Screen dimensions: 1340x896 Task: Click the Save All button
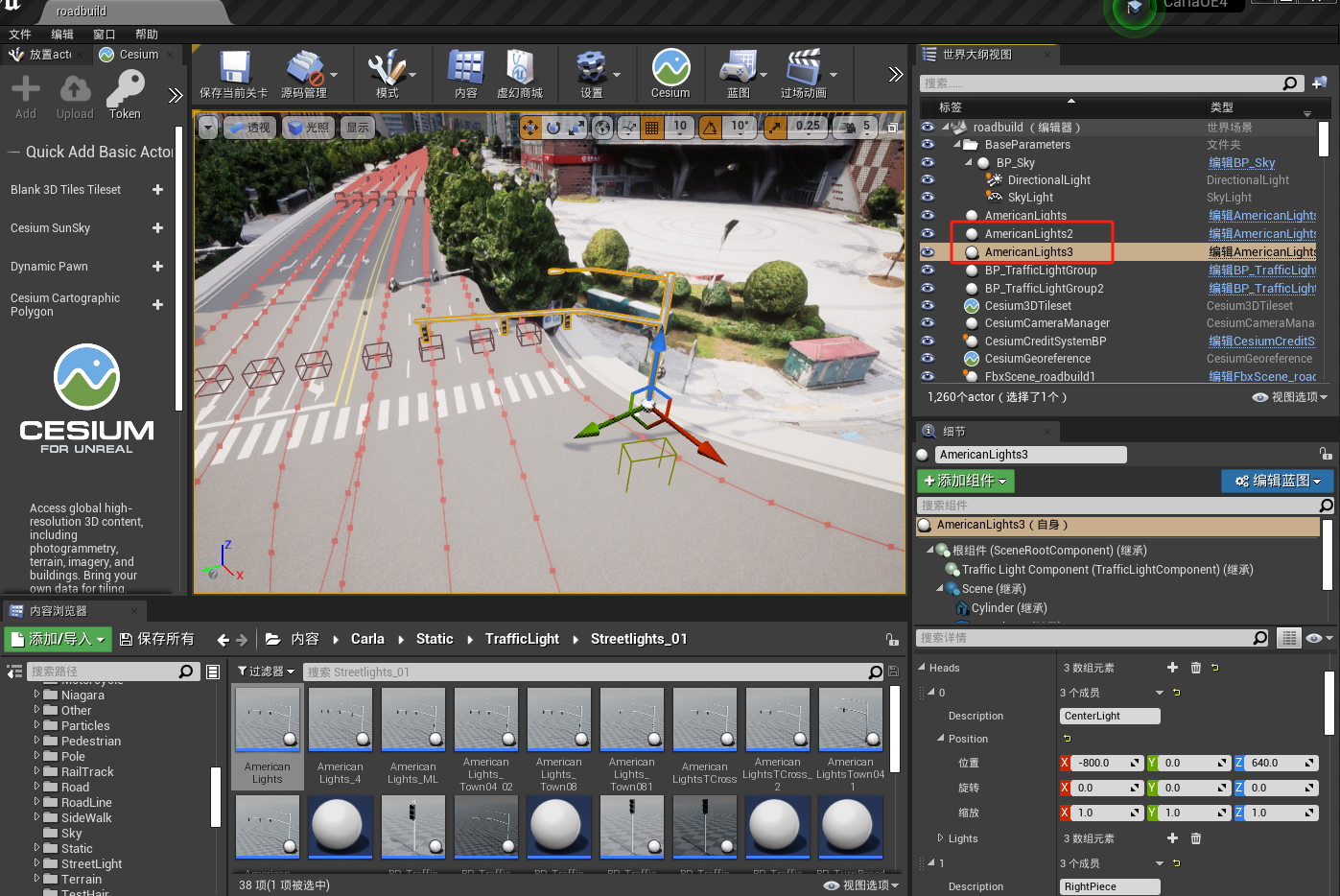point(156,639)
